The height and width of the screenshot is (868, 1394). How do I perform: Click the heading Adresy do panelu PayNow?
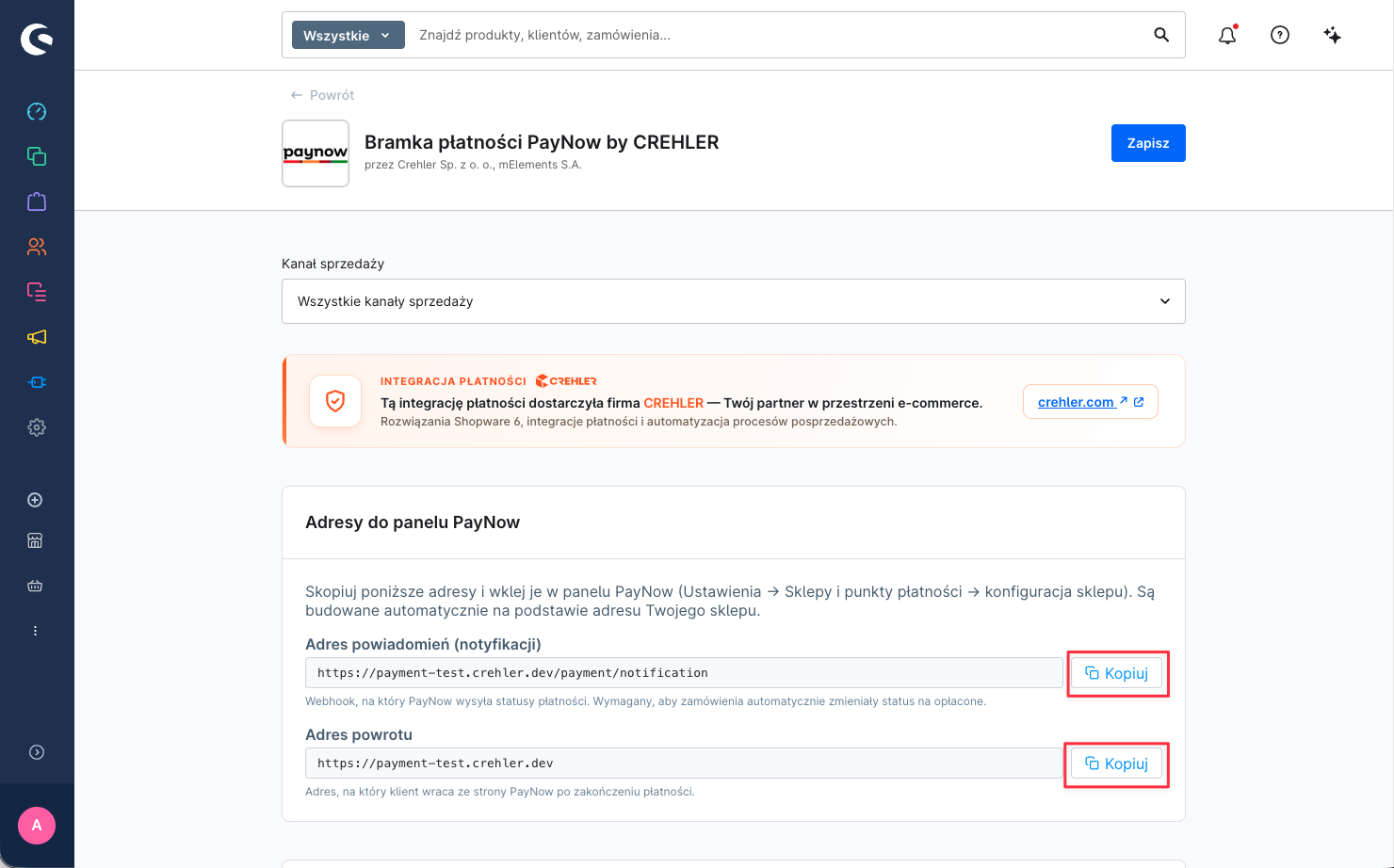pyautogui.click(x=413, y=522)
